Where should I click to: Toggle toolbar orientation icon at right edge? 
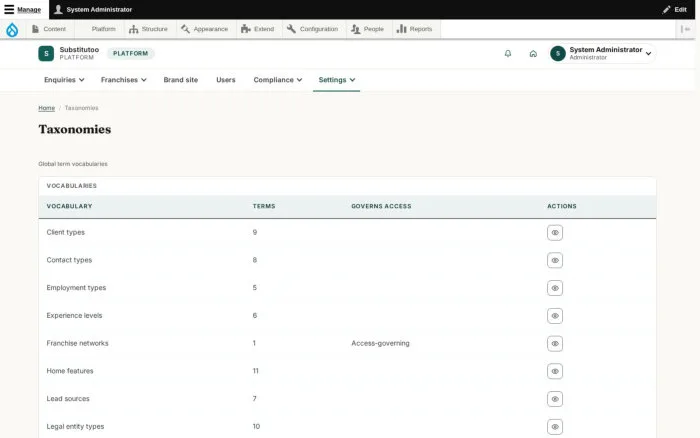pos(685,29)
